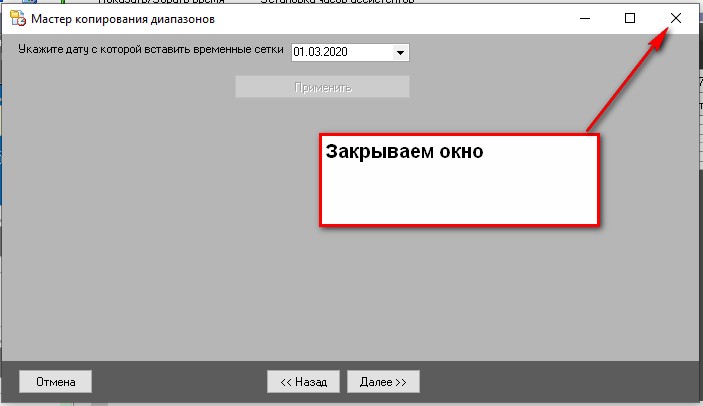This screenshot has height=406, width=703.
Task: Click the wizard icon in the title bar
Action: 16,19
